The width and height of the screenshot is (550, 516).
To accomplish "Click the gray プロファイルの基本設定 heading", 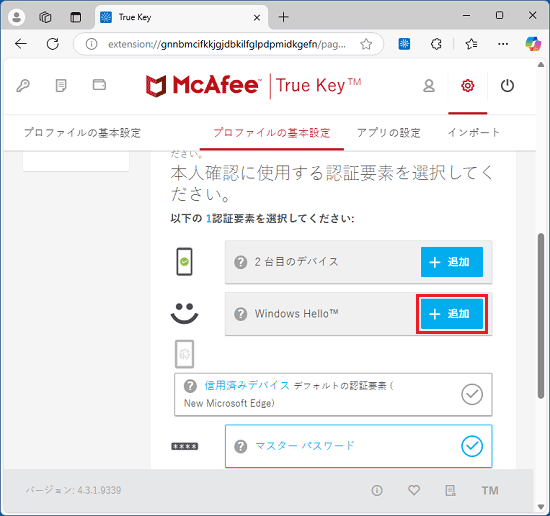I will coord(82,133).
